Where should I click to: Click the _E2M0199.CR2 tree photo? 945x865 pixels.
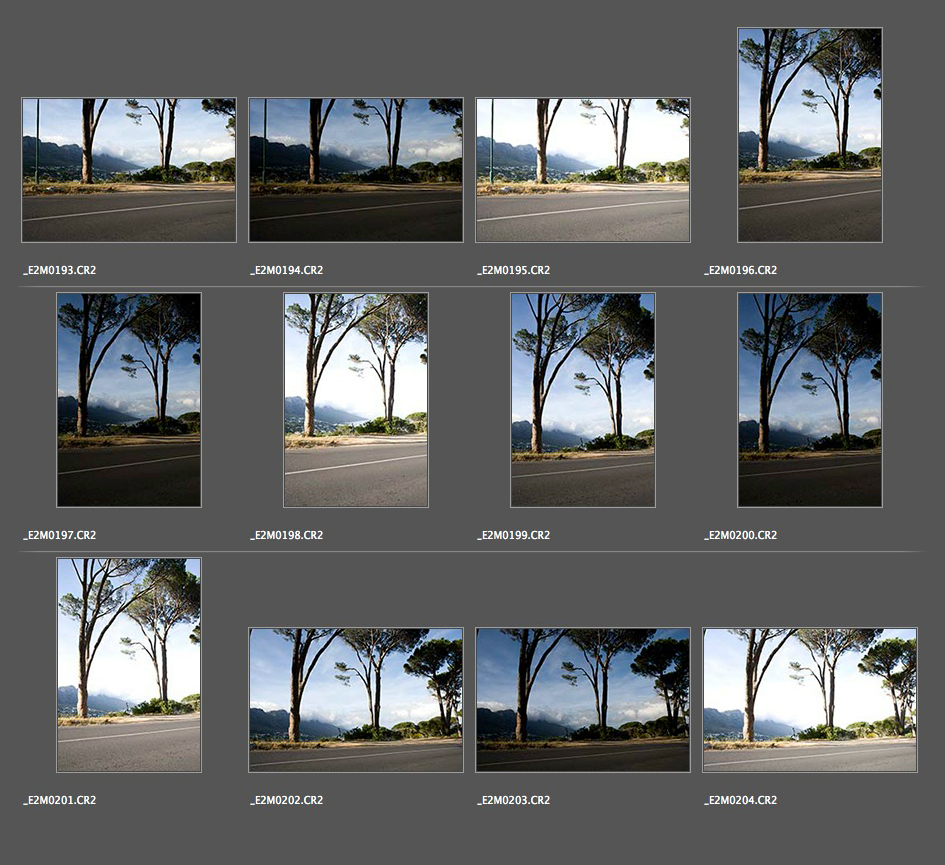(583, 400)
